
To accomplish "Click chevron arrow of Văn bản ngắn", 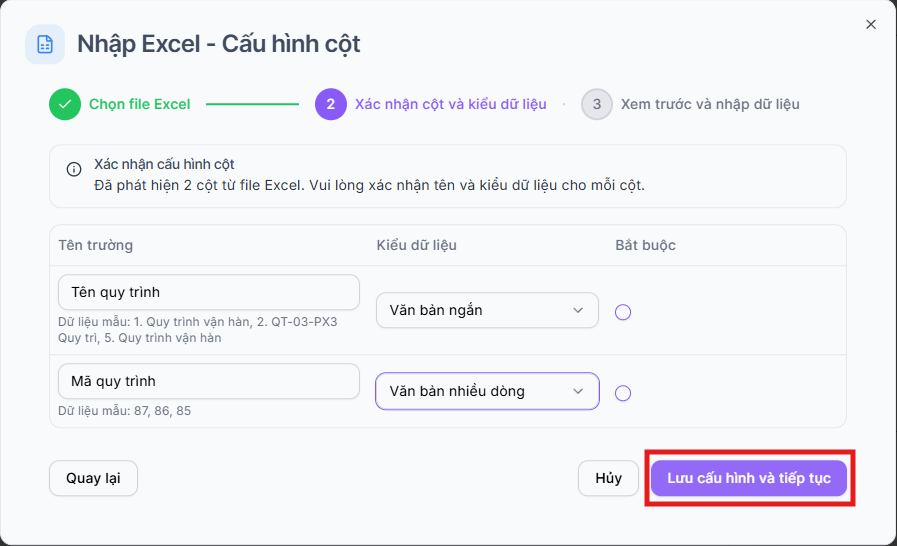I will pyautogui.click(x=578, y=310).
